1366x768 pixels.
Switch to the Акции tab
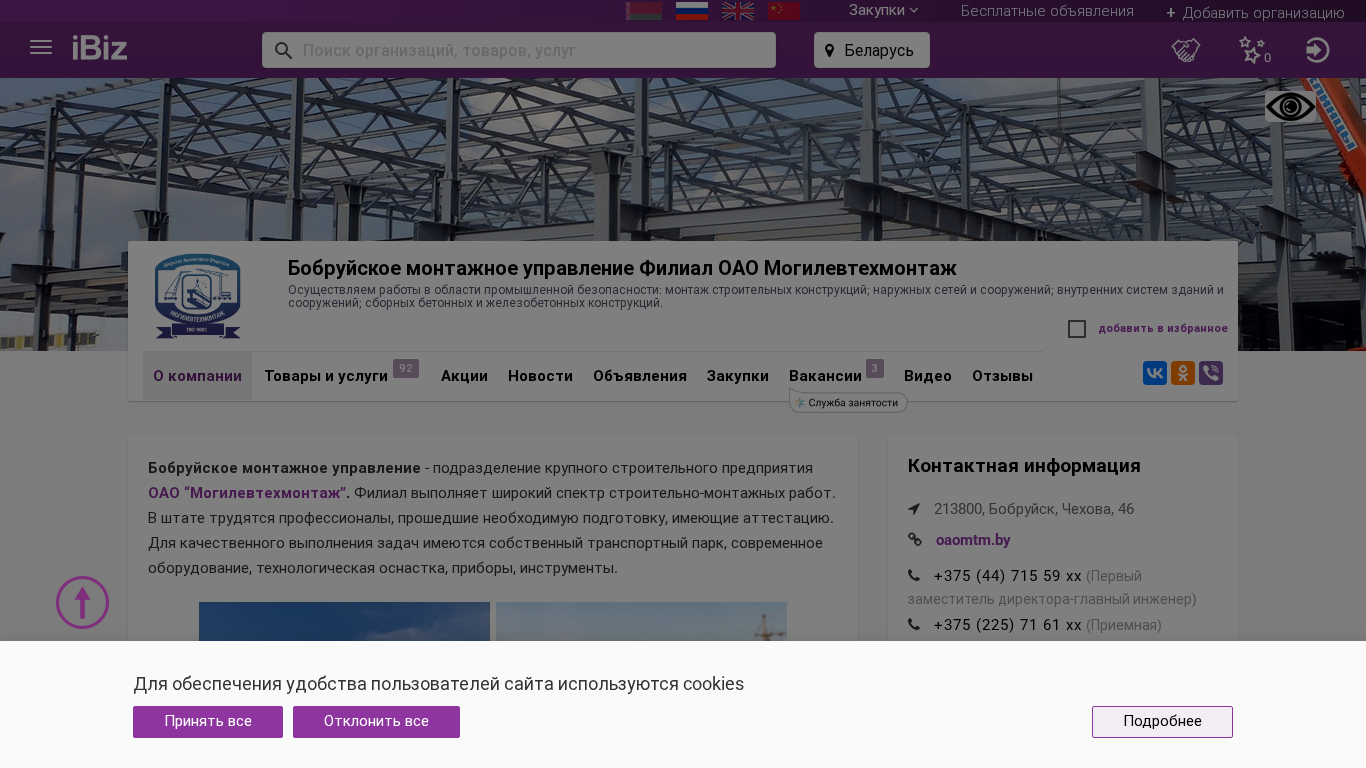pyautogui.click(x=464, y=376)
